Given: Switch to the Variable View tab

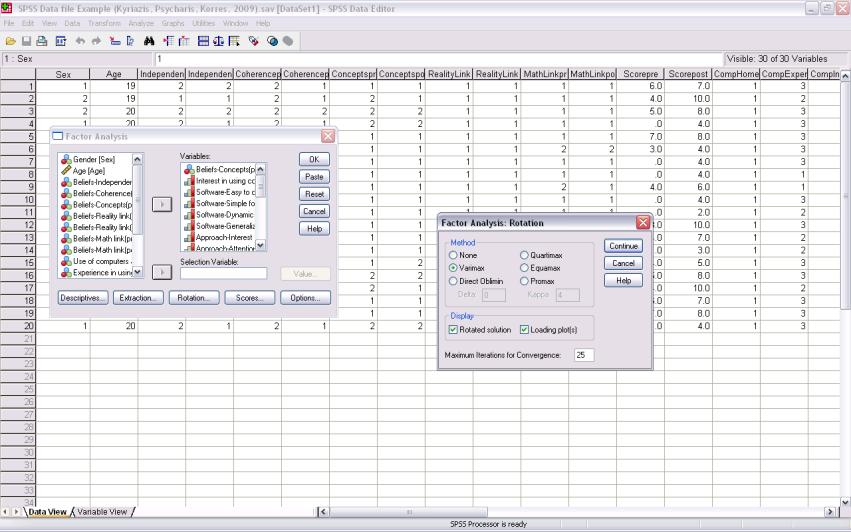Looking at the screenshot, I should pyautogui.click(x=102, y=511).
